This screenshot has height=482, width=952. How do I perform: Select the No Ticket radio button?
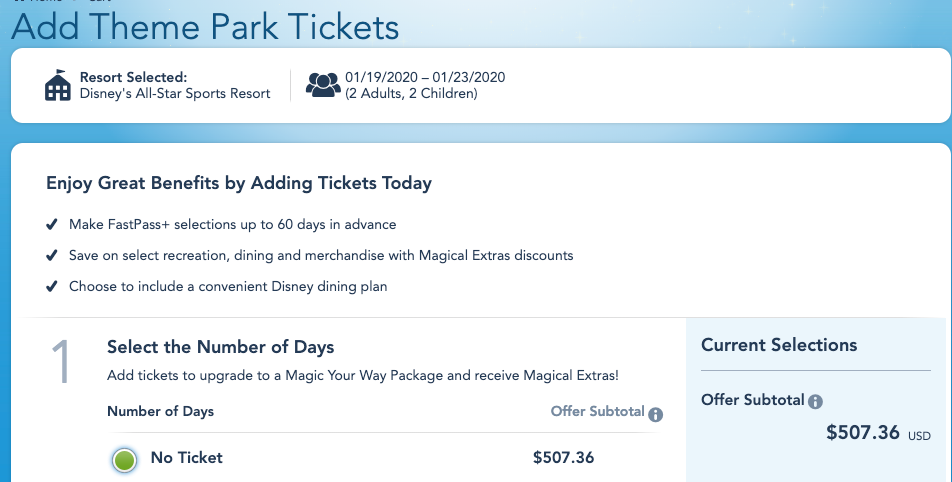(x=124, y=460)
